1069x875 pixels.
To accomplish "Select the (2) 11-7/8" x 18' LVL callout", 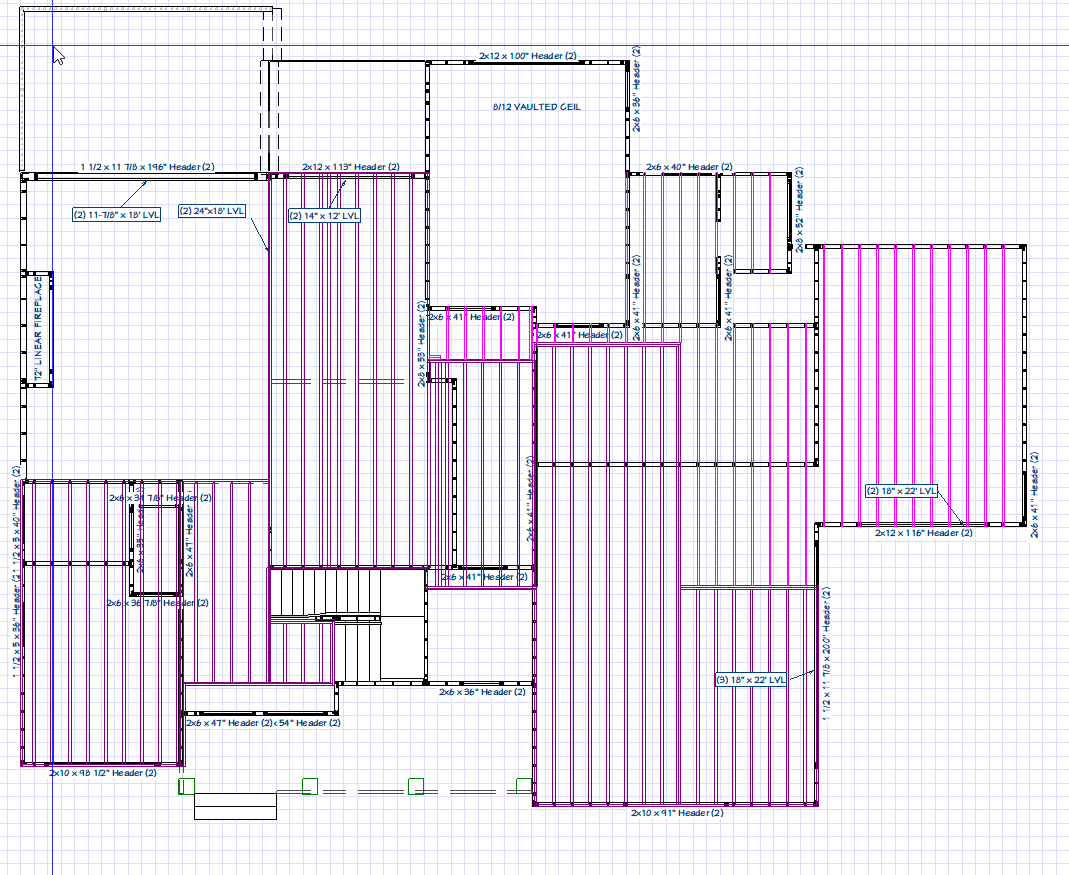I will click(117, 215).
